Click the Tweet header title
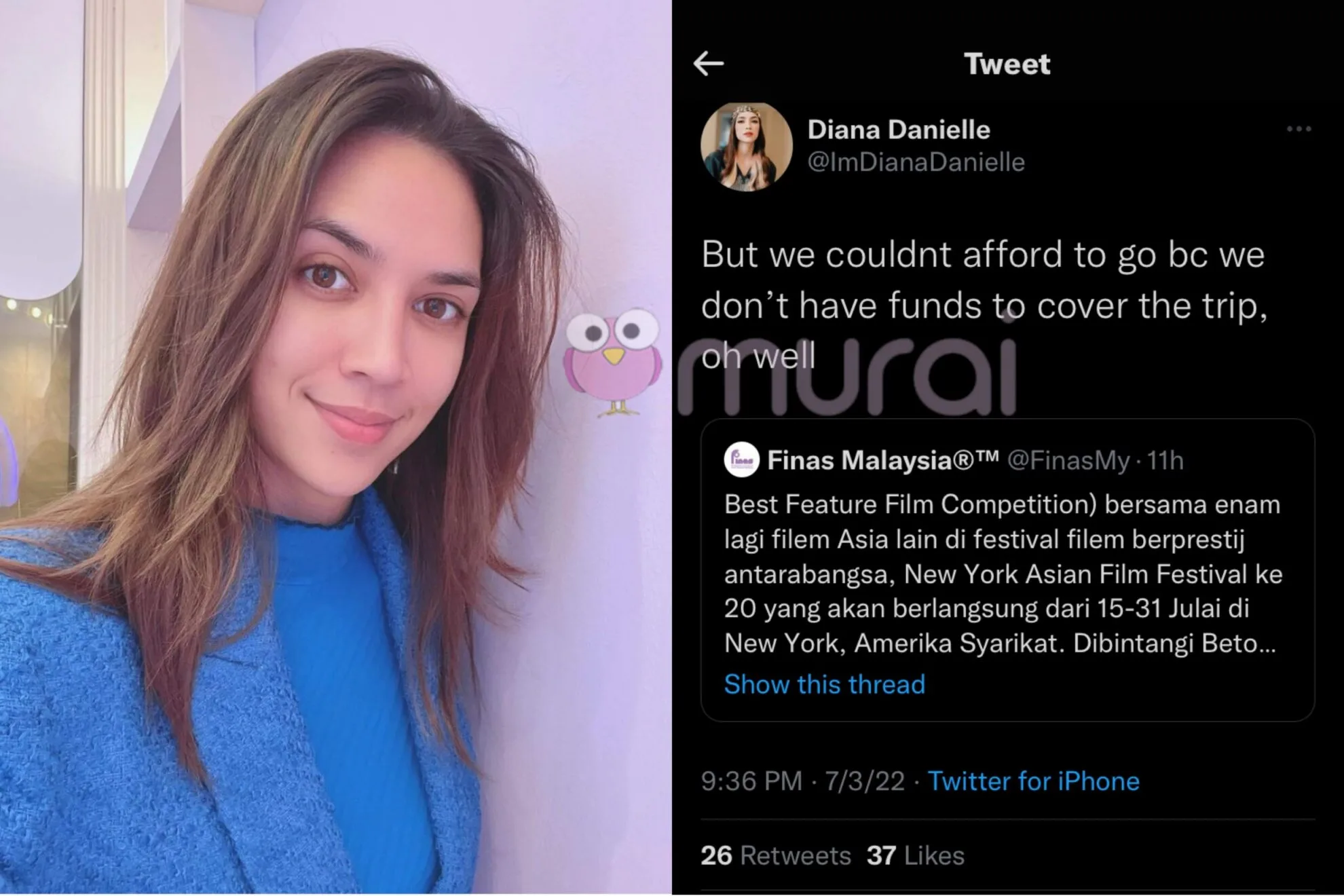 click(x=1007, y=64)
